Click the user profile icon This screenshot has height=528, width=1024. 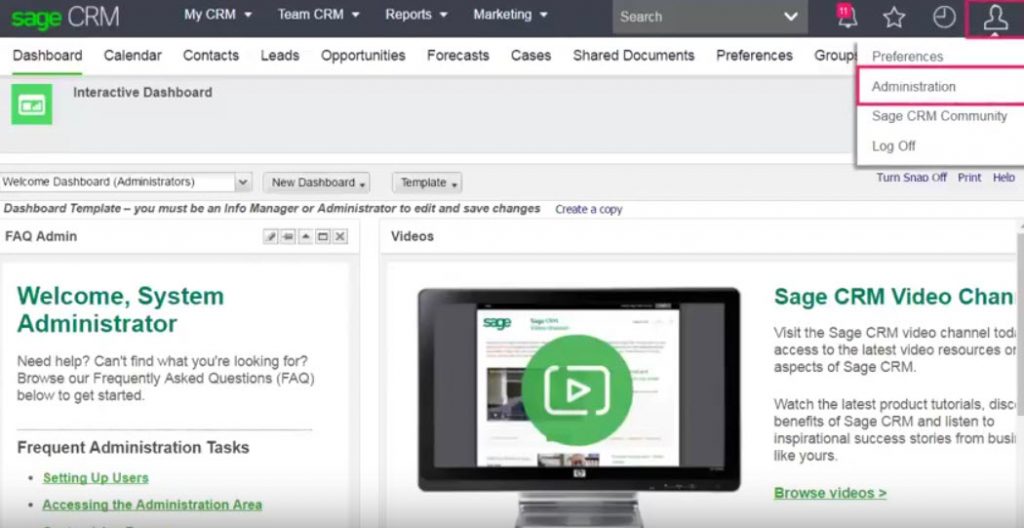(x=995, y=18)
